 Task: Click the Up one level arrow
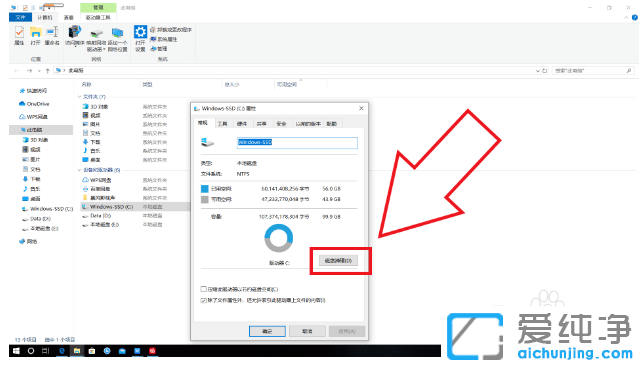coord(48,71)
